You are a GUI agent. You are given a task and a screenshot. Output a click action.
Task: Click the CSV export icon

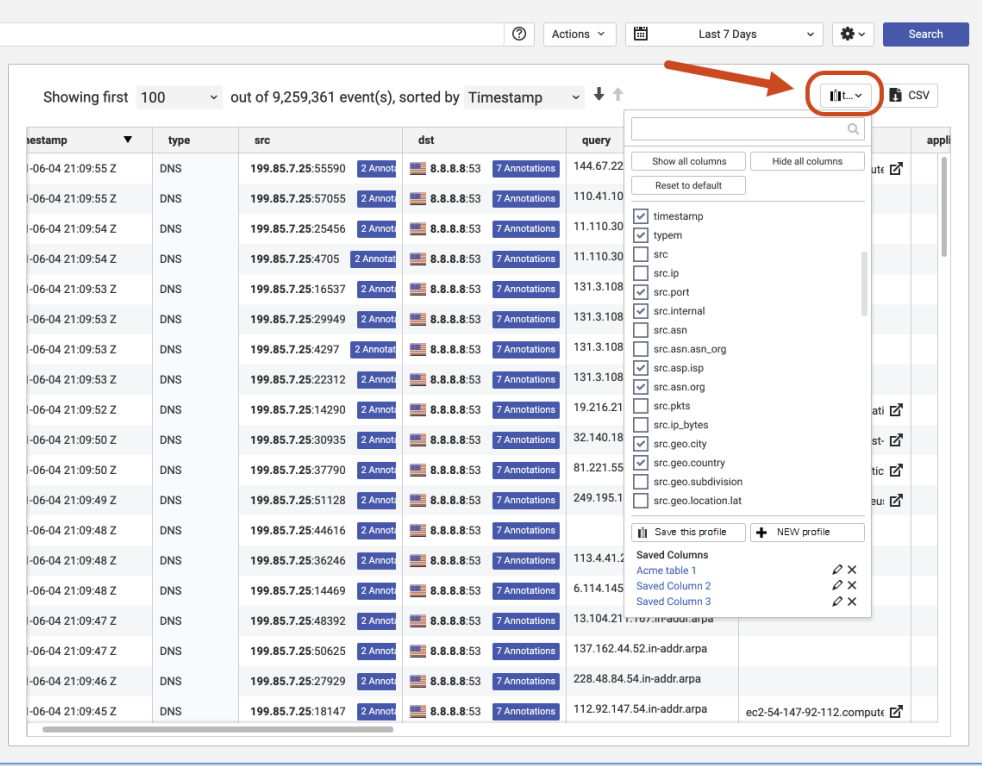point(894,95)
